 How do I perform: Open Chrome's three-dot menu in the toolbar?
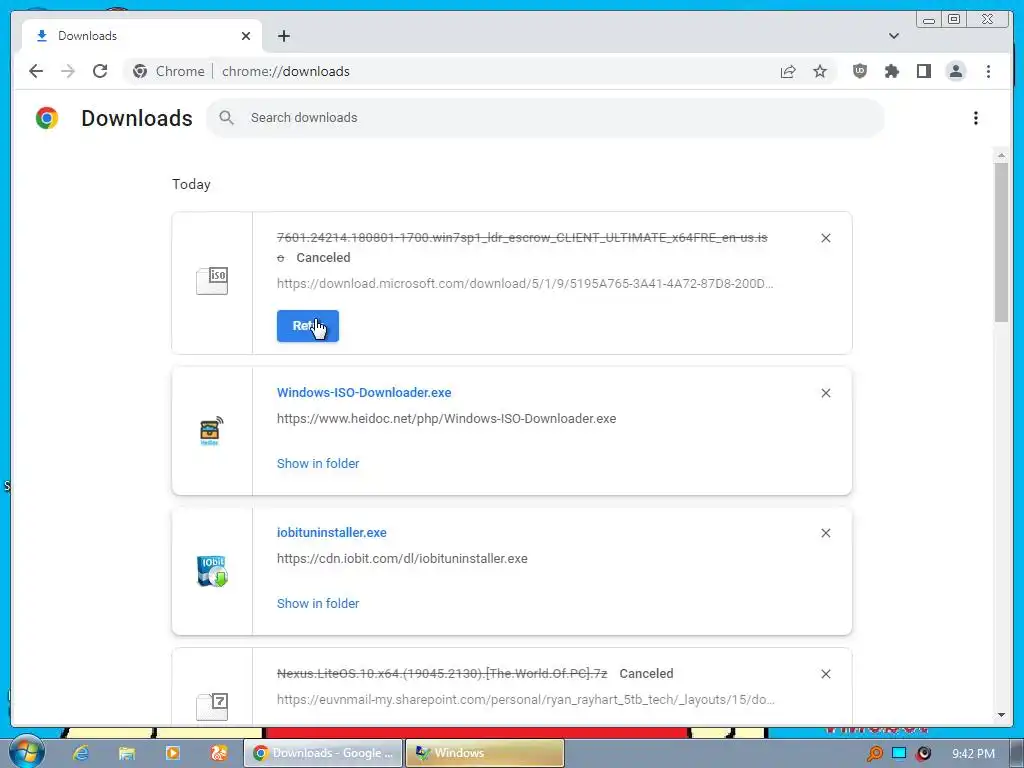point(988,71)
